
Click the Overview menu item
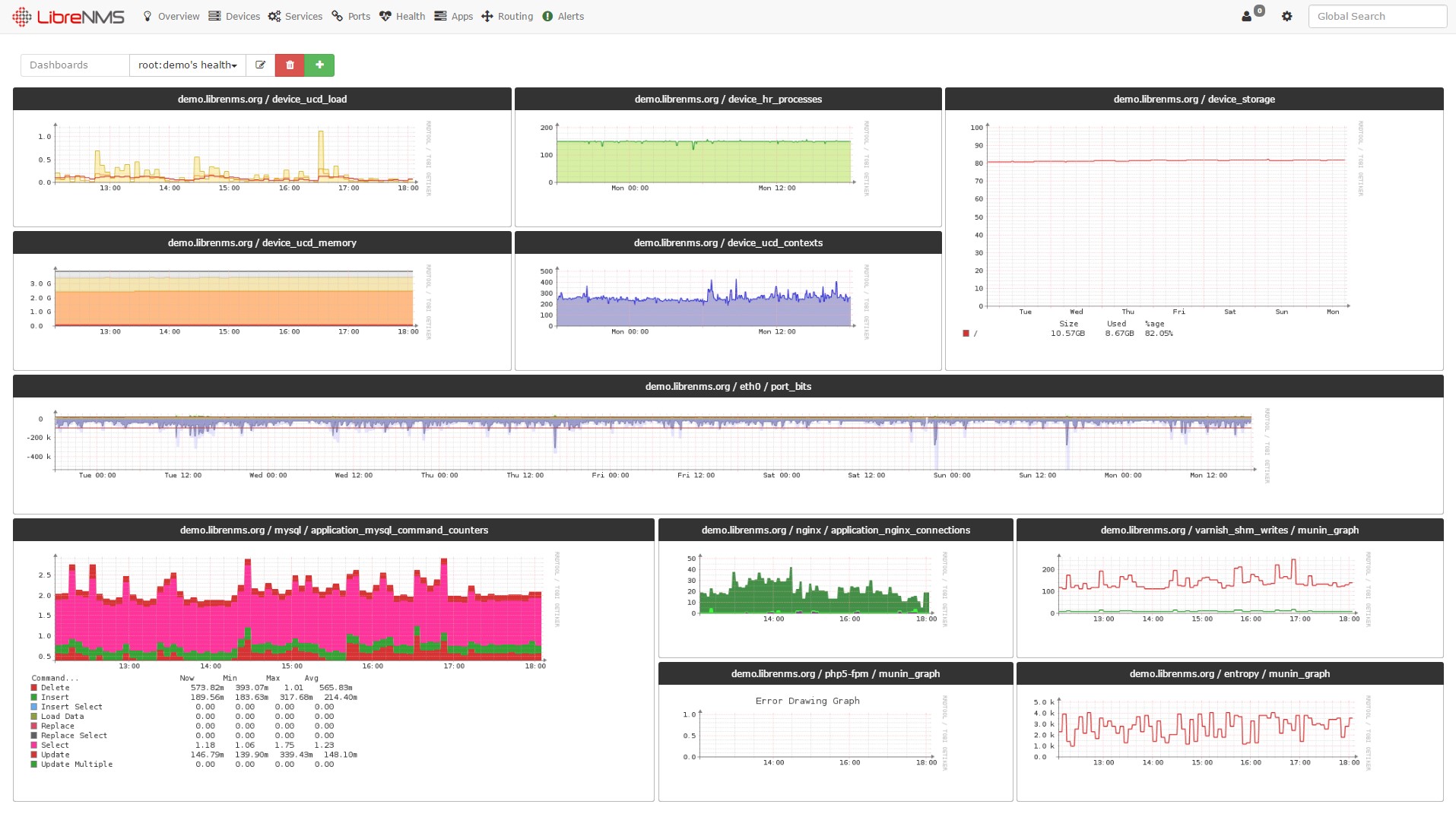(x=171, y=17)
